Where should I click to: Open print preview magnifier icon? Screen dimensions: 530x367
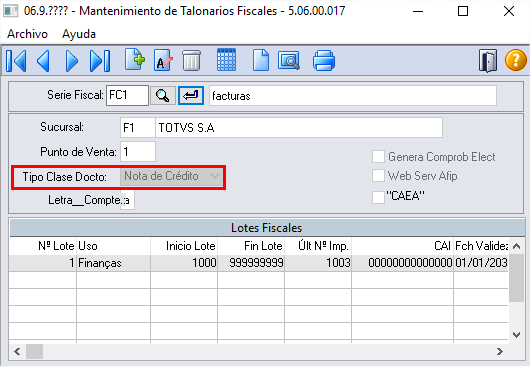pos(289,60)
